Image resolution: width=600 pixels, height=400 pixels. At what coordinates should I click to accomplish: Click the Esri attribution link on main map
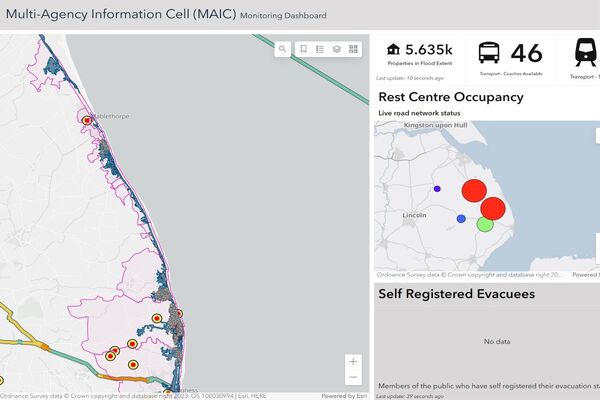pos(350,395)
